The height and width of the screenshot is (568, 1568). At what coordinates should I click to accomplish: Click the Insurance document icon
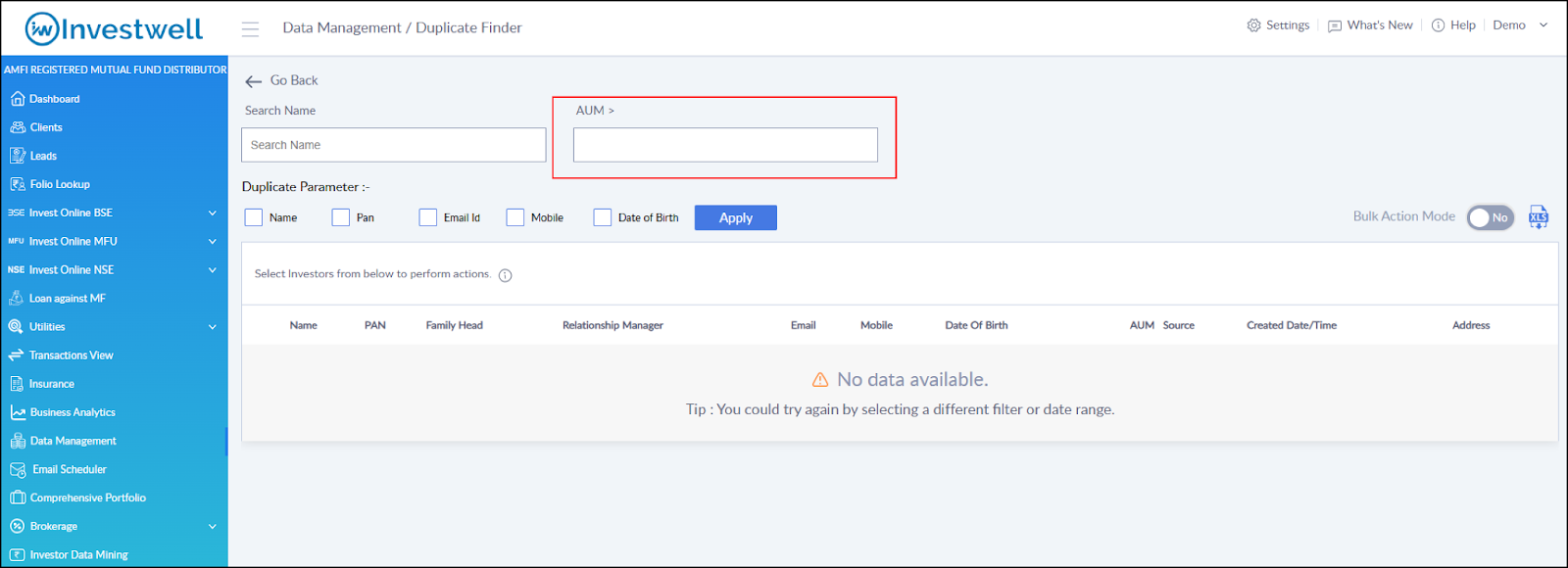(17, 384)
